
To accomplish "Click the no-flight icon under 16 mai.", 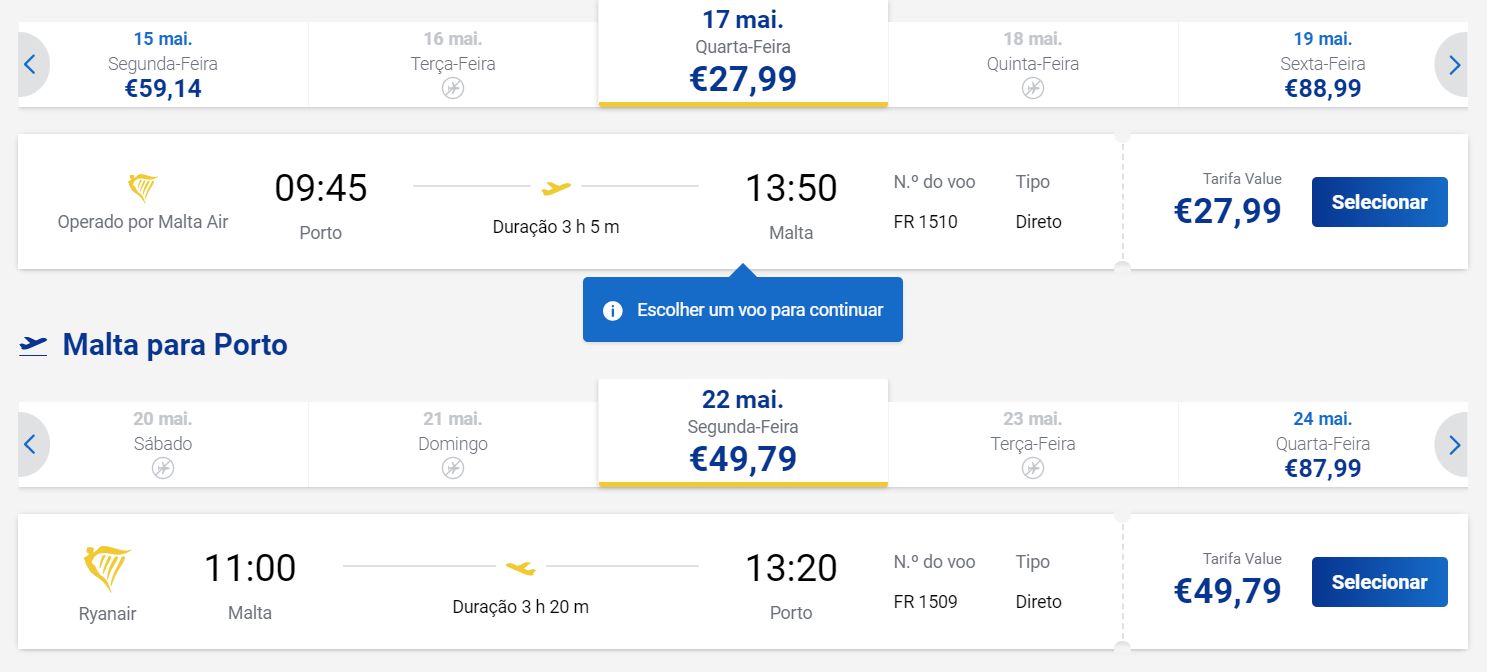I will 453,88.
